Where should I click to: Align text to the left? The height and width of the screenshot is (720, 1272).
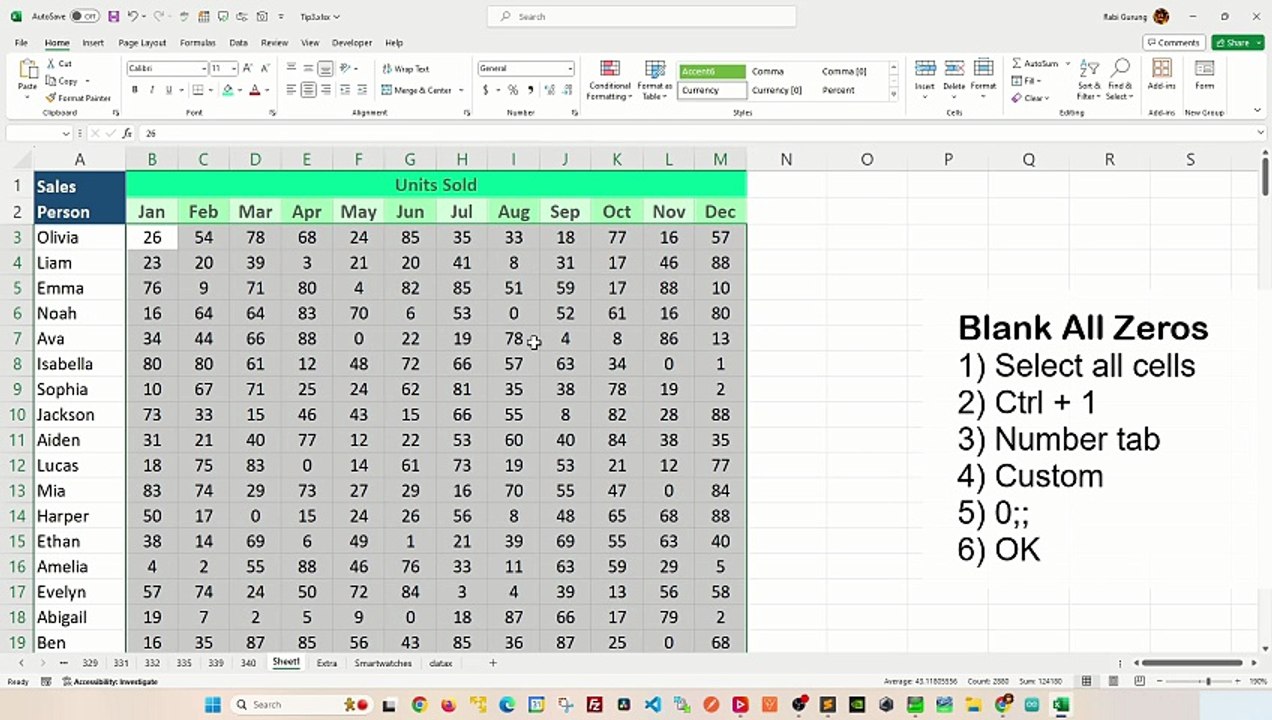[x=291, y=90]
